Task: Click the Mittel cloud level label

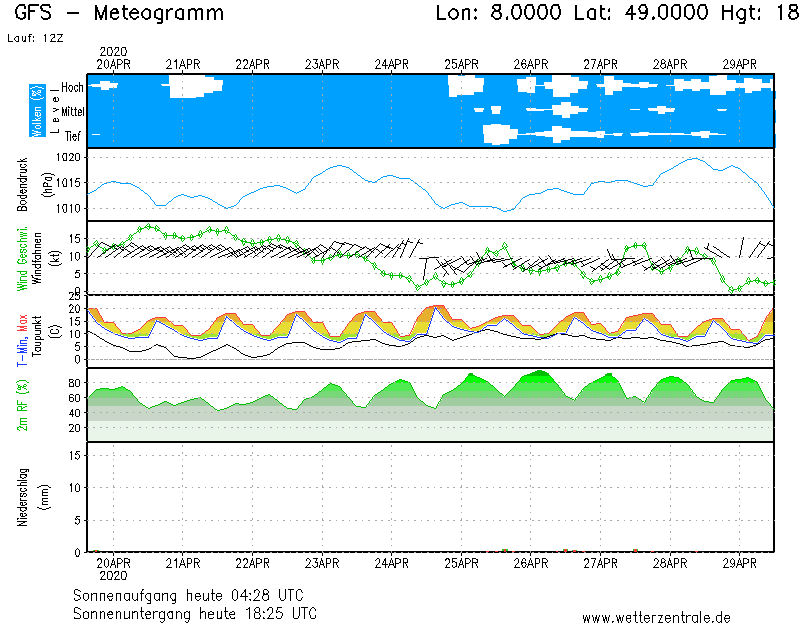Action: pyautogui.click(x=73, y=112)
